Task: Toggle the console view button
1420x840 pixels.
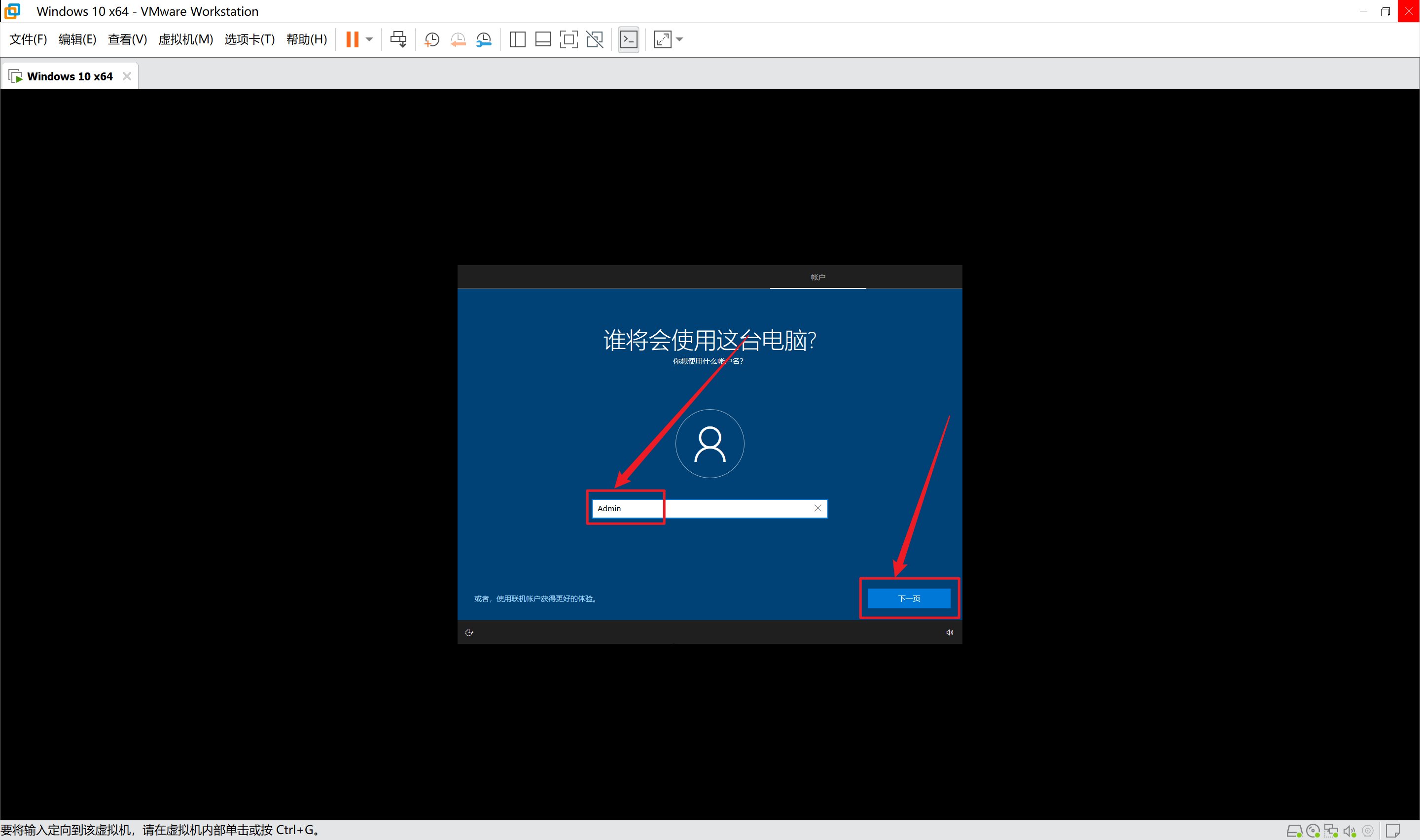Action: click(x=628, y=39)
